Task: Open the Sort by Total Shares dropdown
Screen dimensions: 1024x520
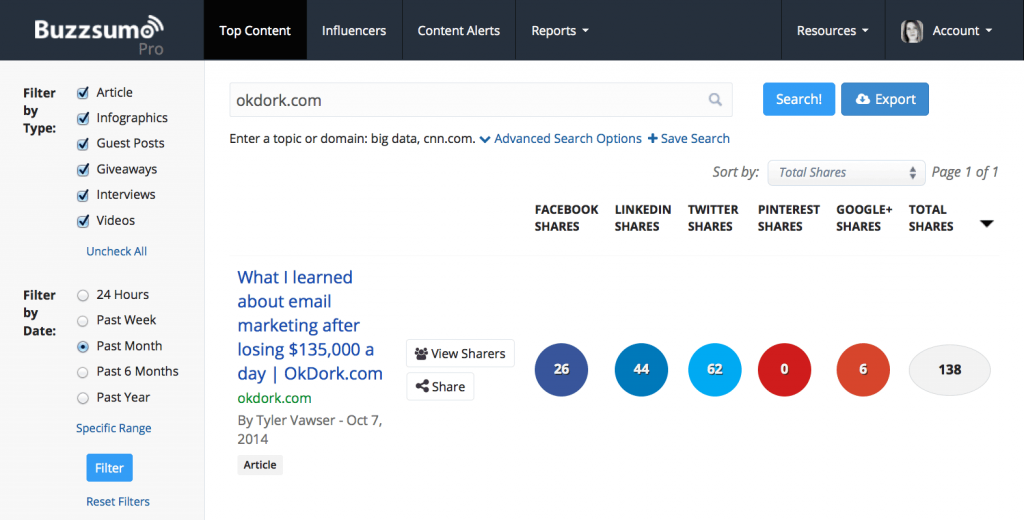Action: [846, 172]
